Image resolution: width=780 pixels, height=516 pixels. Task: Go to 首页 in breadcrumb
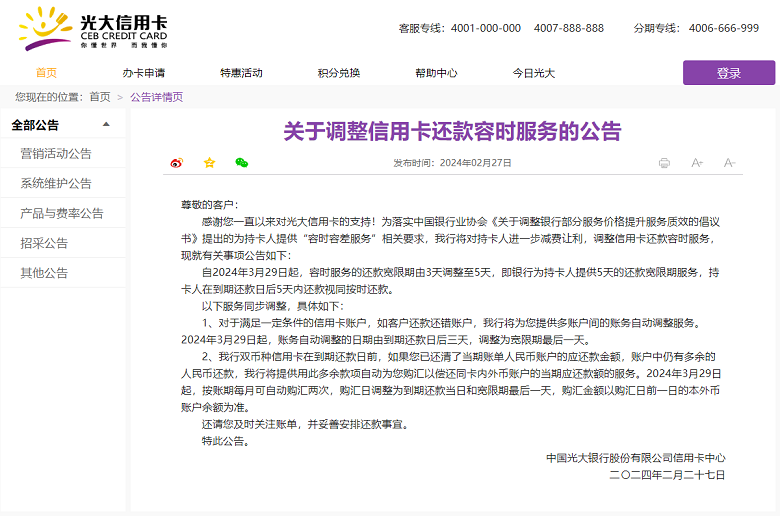coord(100,97)
